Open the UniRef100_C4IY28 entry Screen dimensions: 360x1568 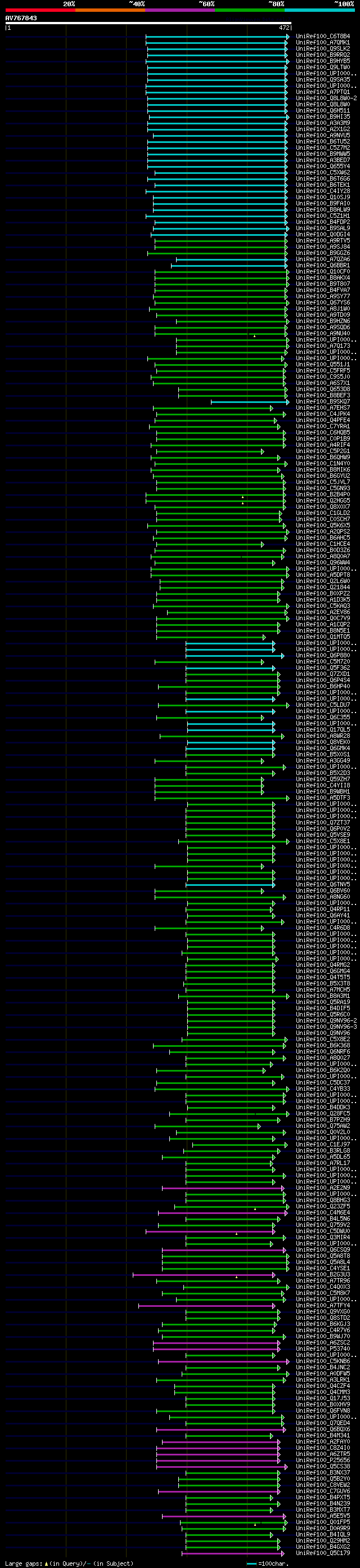(x=323, y=191)
